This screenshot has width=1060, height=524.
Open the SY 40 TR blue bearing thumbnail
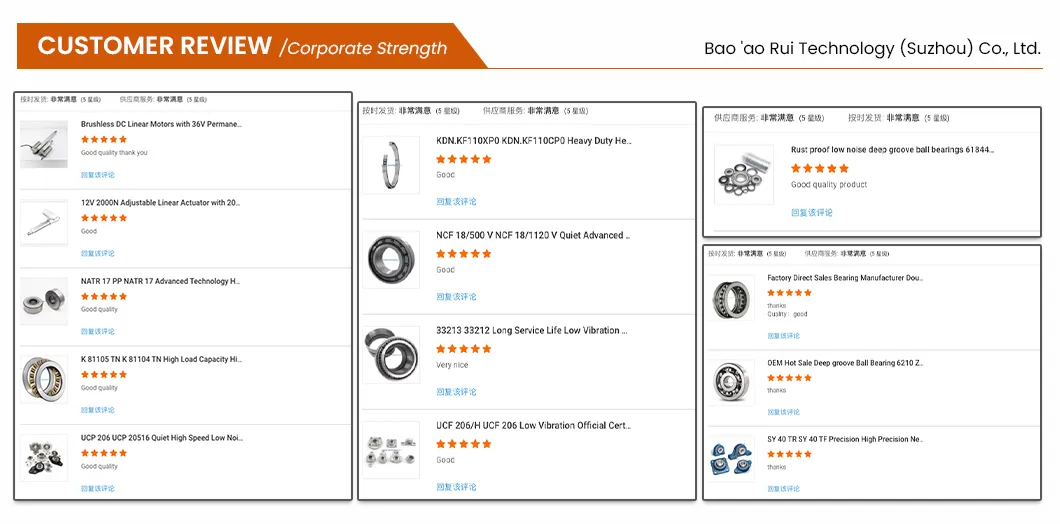[733, 460]
